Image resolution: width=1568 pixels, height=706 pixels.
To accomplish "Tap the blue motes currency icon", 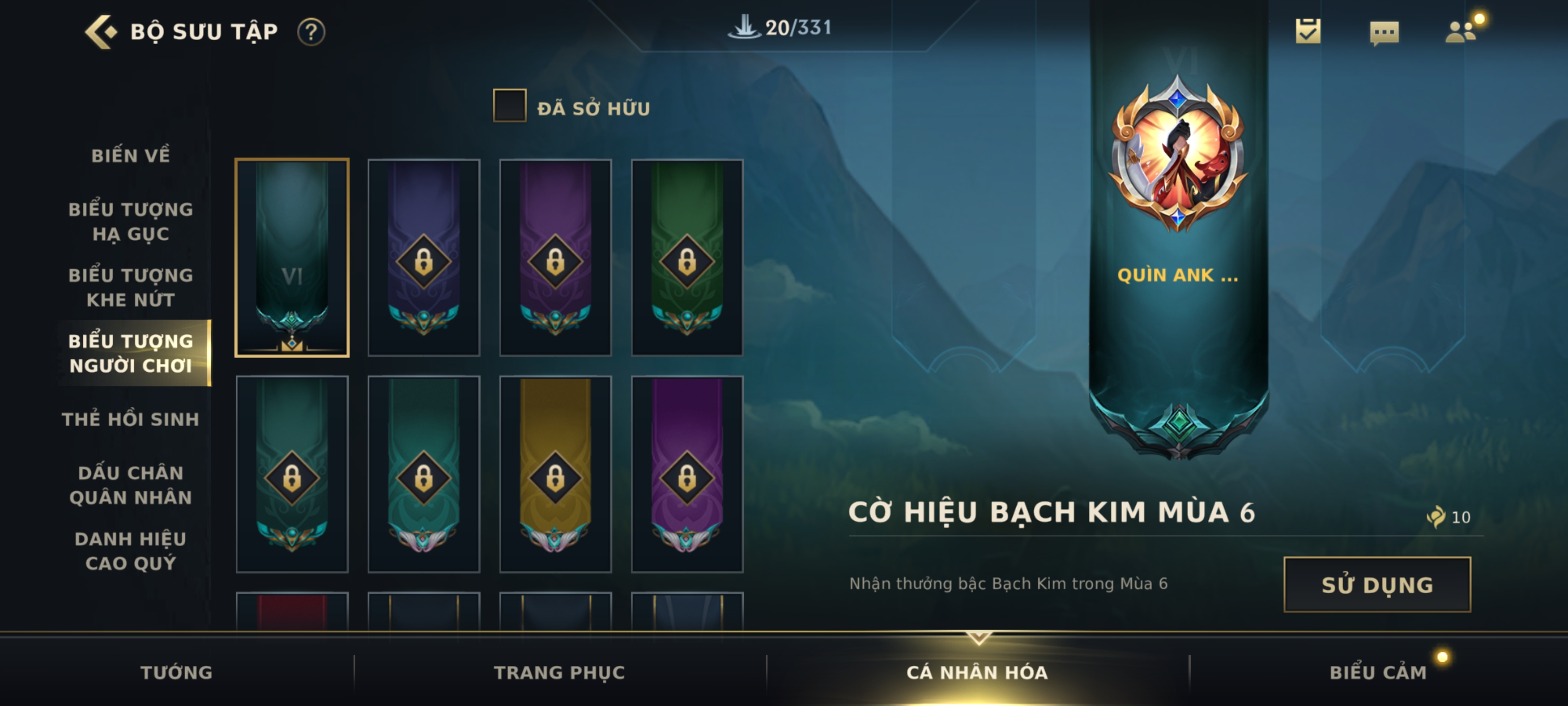I will click(1436, 517).
